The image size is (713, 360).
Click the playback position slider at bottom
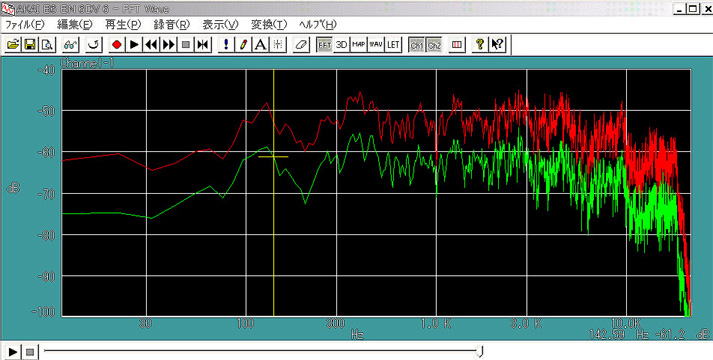click(x=263, y=351)
